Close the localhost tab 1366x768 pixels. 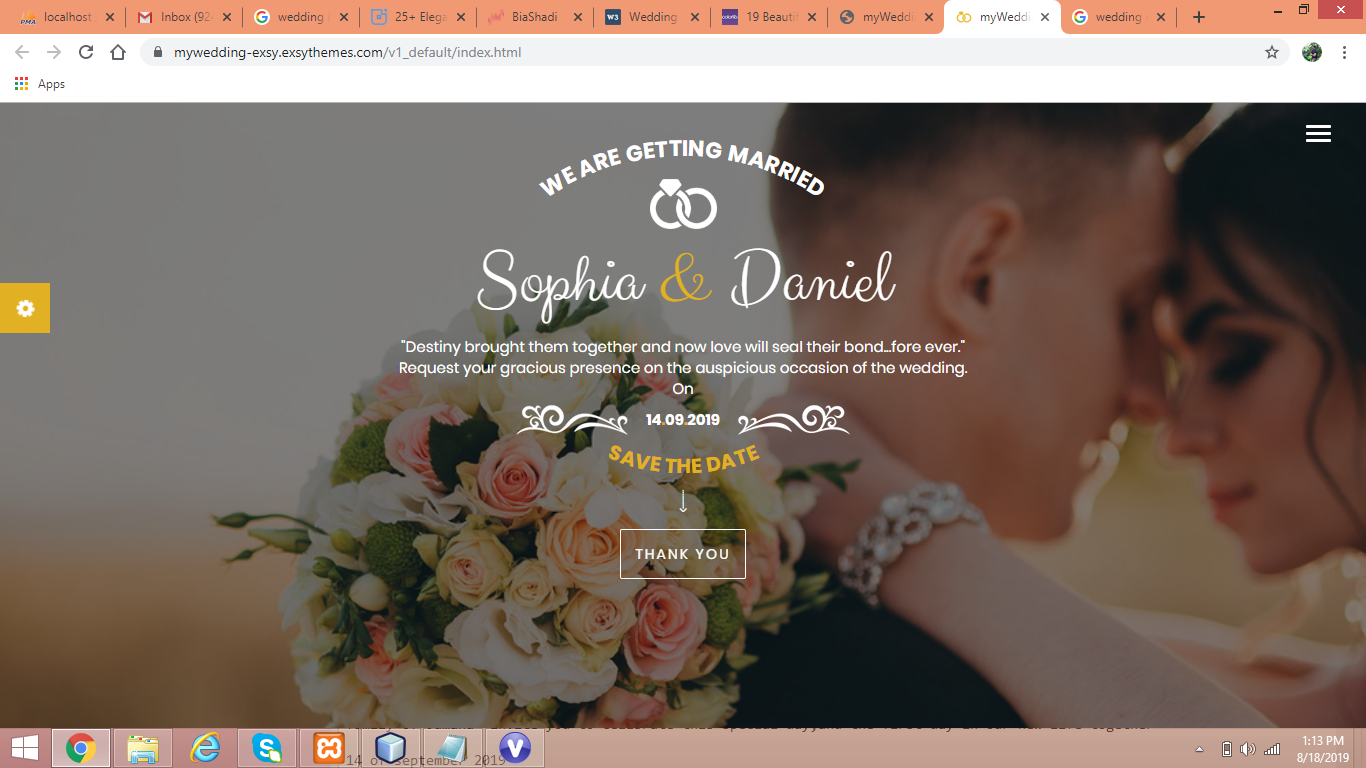click(110, 17)
